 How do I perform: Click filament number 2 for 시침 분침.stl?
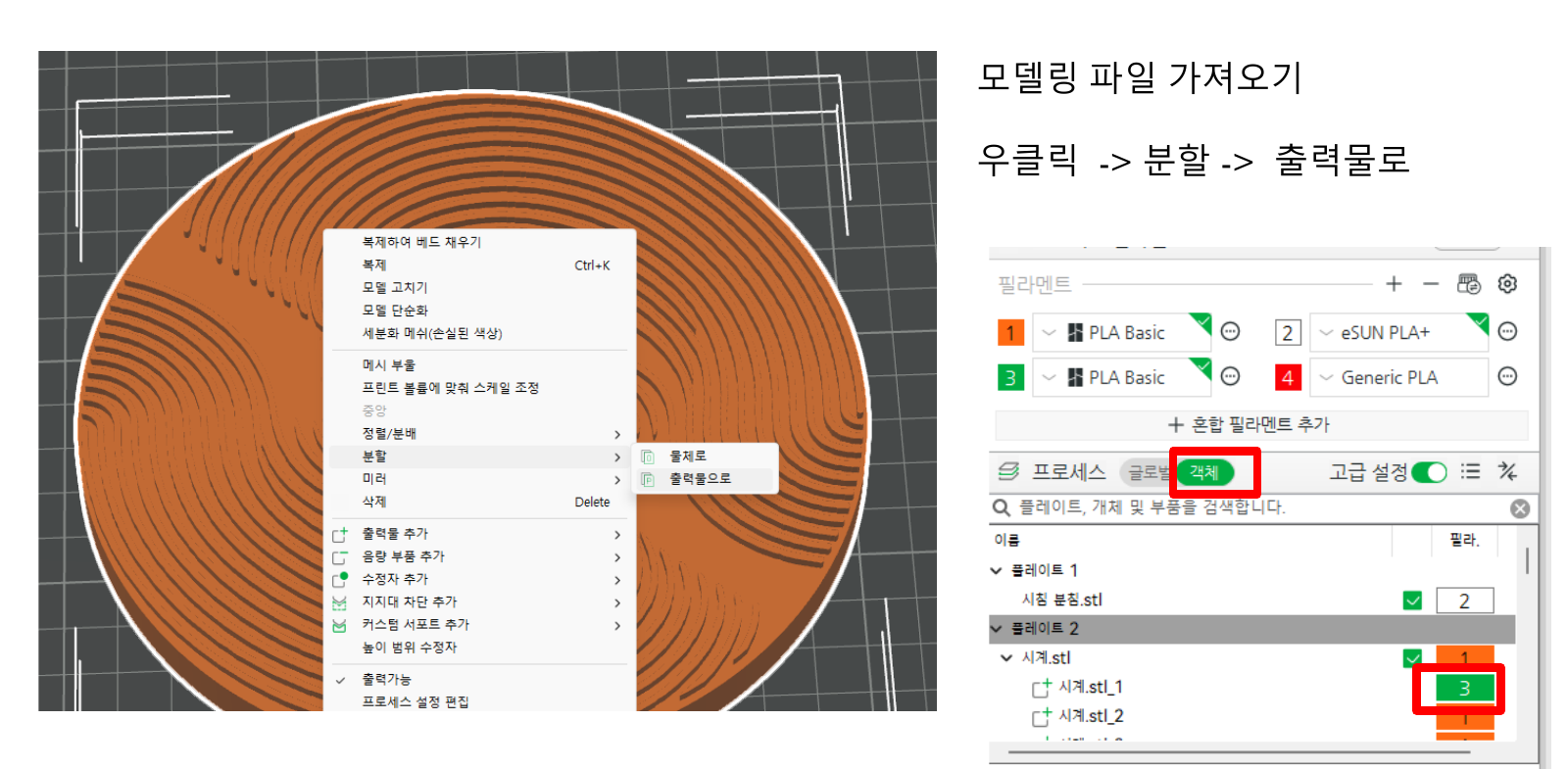pyautogui.click(x=1464, y=601)
